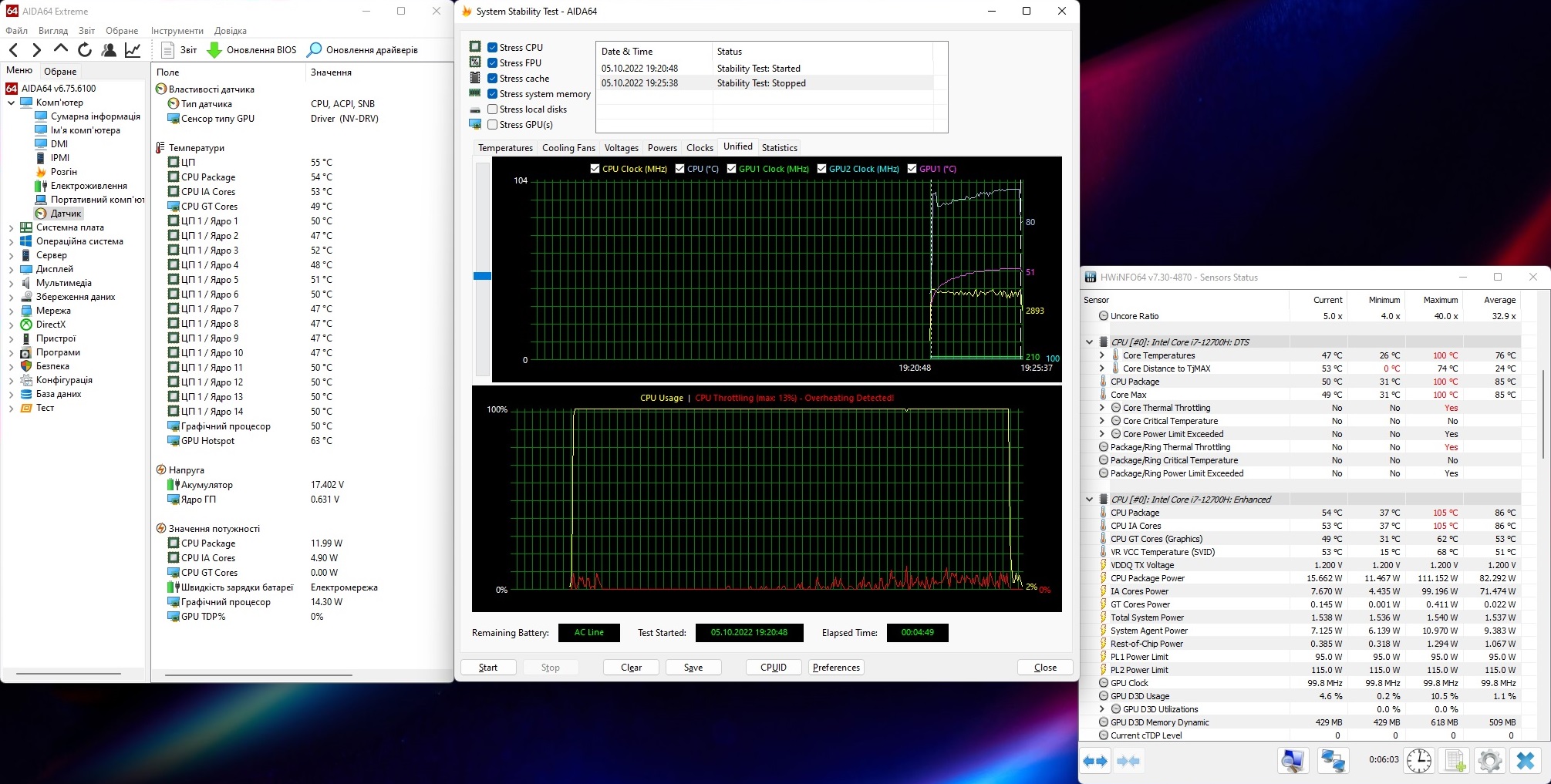Screen dimensions: 1551x784
Task: Open the Довідка menu
Action: (x=231, y=31)
